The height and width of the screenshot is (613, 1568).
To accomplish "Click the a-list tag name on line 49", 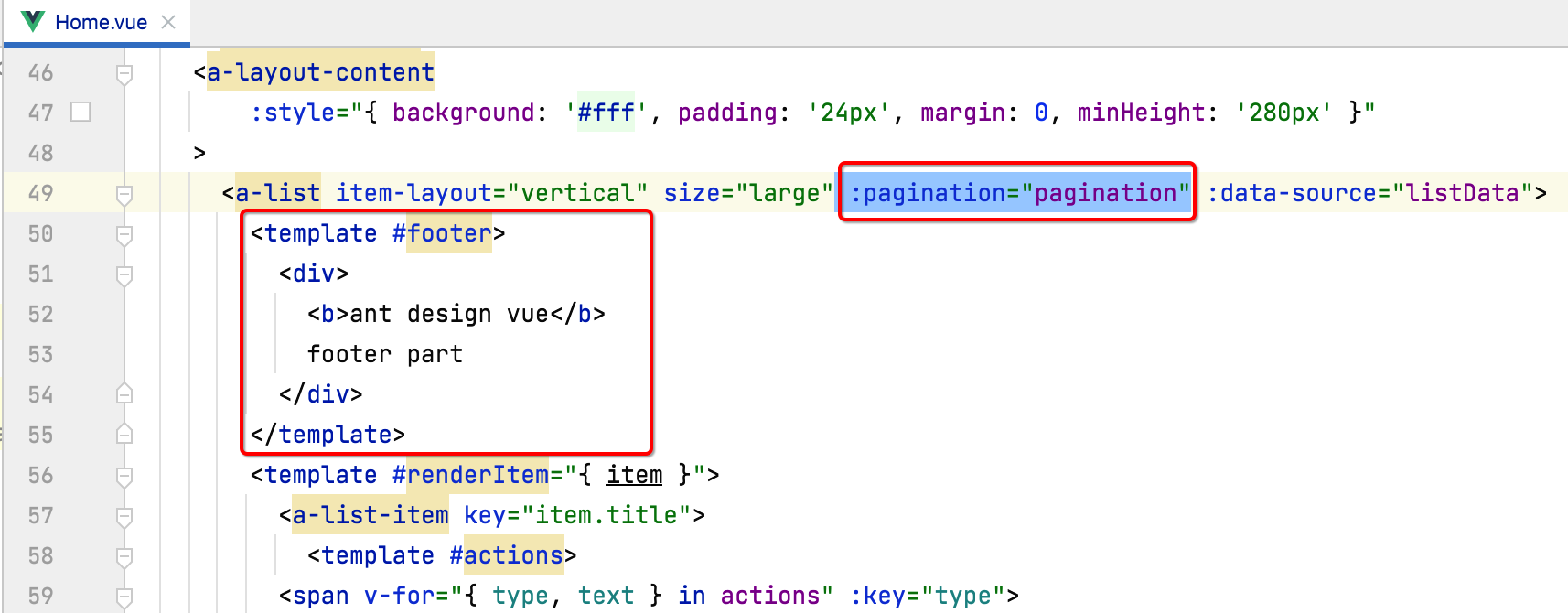I will tap(278, 193).
